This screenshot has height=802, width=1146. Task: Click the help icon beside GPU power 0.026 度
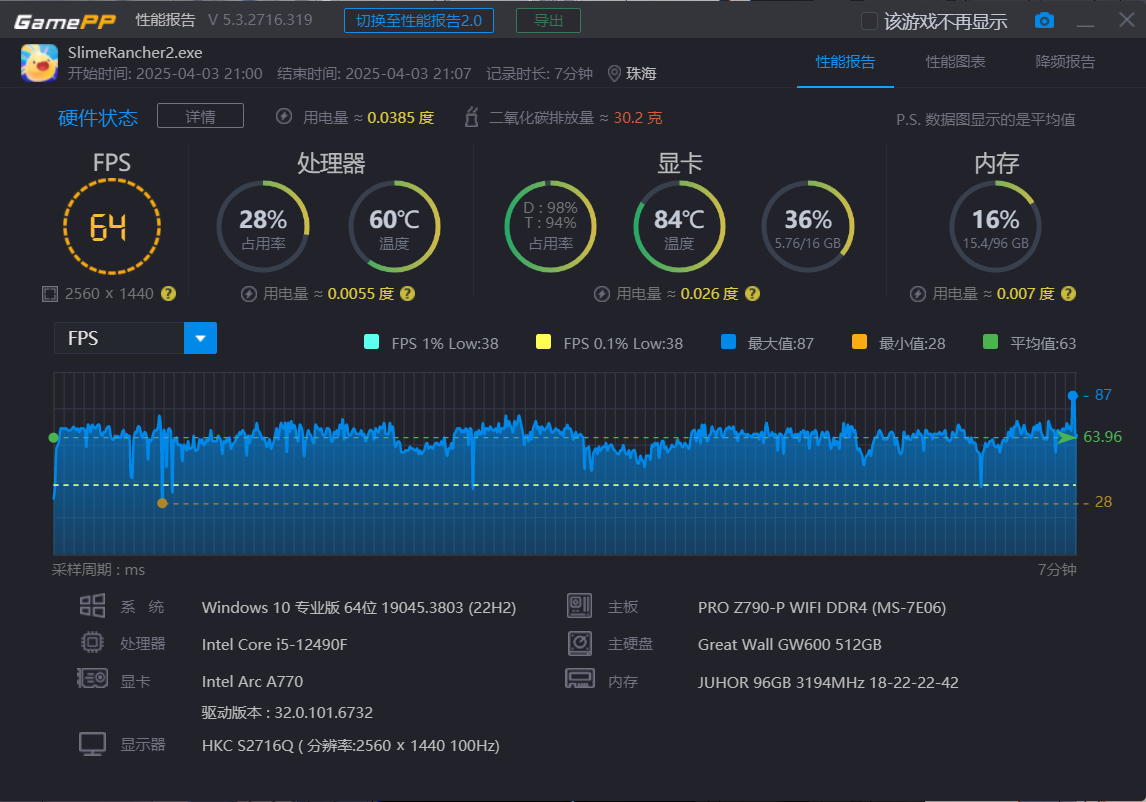tap(752, 294)
